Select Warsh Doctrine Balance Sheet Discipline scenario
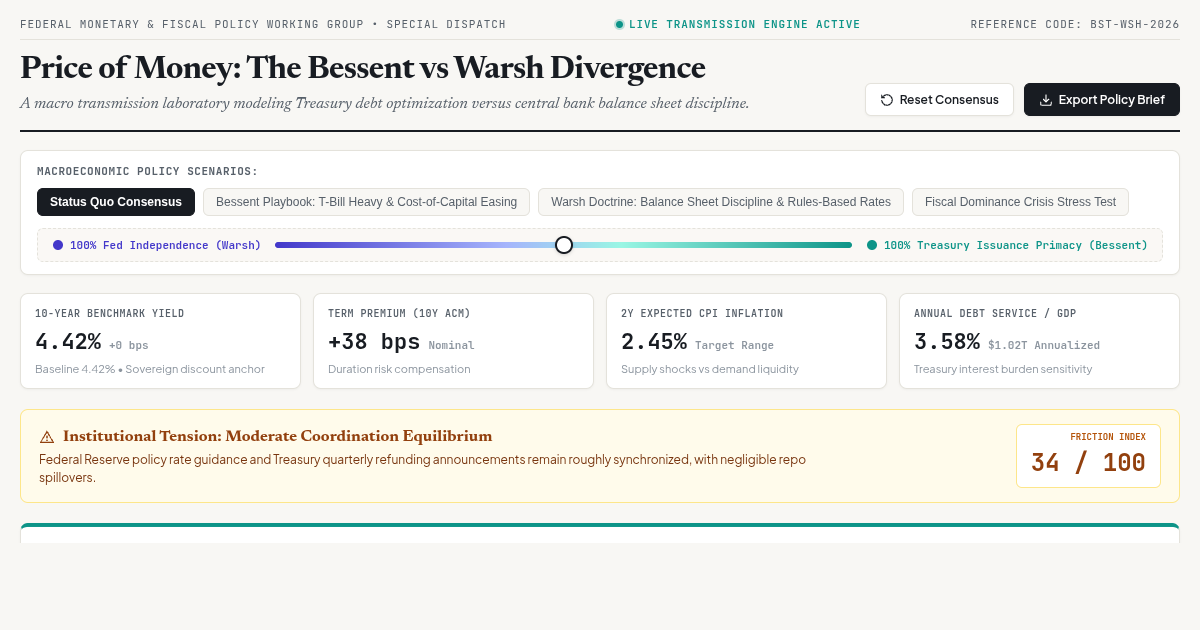1200x630 pixels. (x=721, y=202)
